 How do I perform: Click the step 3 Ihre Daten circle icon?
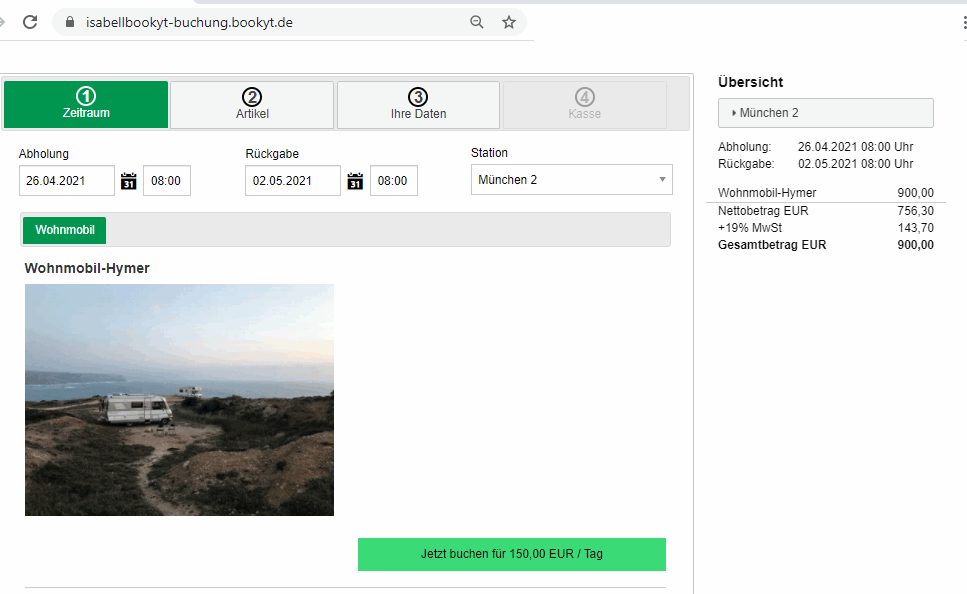click(418, 97)
